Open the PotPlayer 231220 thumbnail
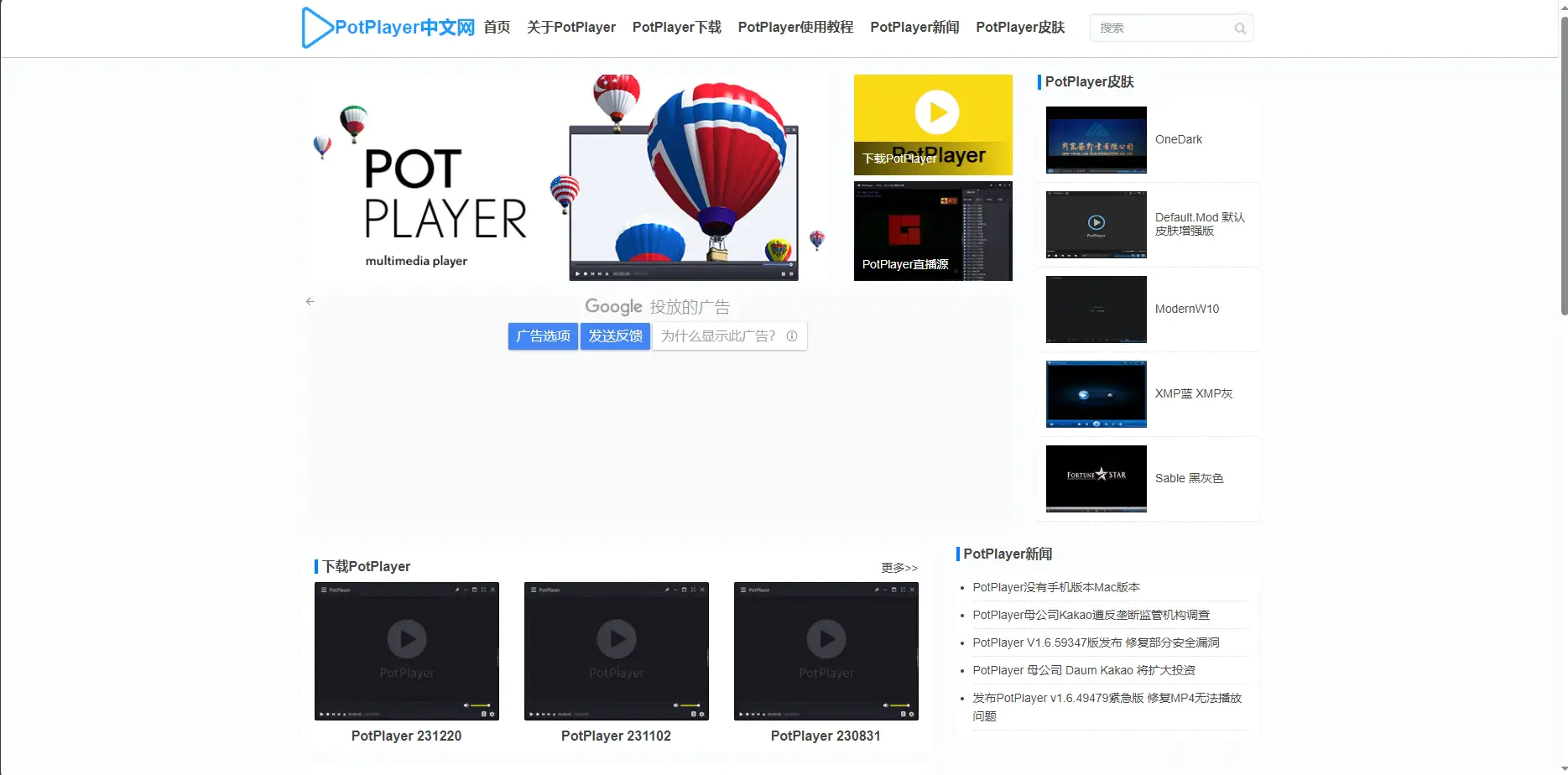The height and width of the screenshot is (775, 1568). point(407,651)
